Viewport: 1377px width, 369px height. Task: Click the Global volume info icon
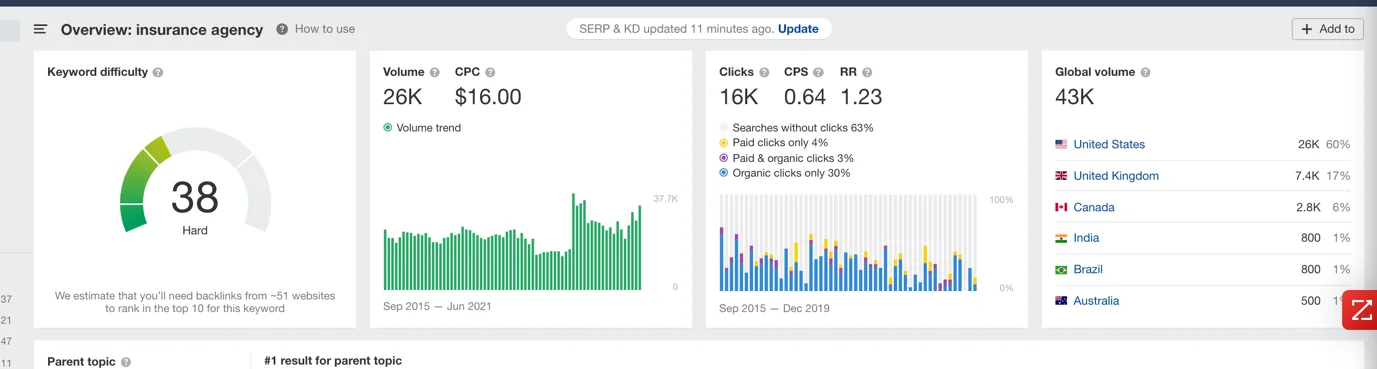(1145, 73)
